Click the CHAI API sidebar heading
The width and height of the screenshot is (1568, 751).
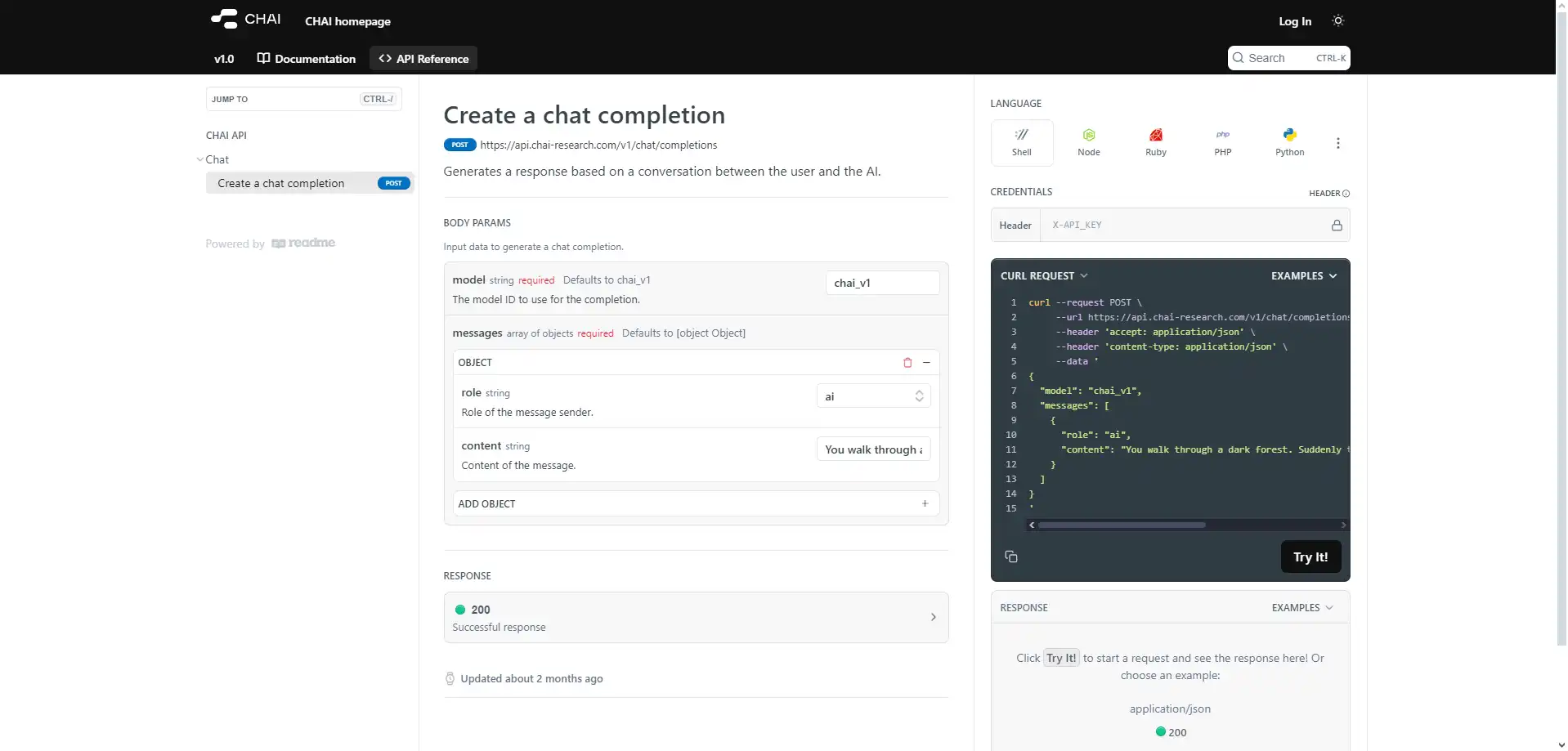226,136
